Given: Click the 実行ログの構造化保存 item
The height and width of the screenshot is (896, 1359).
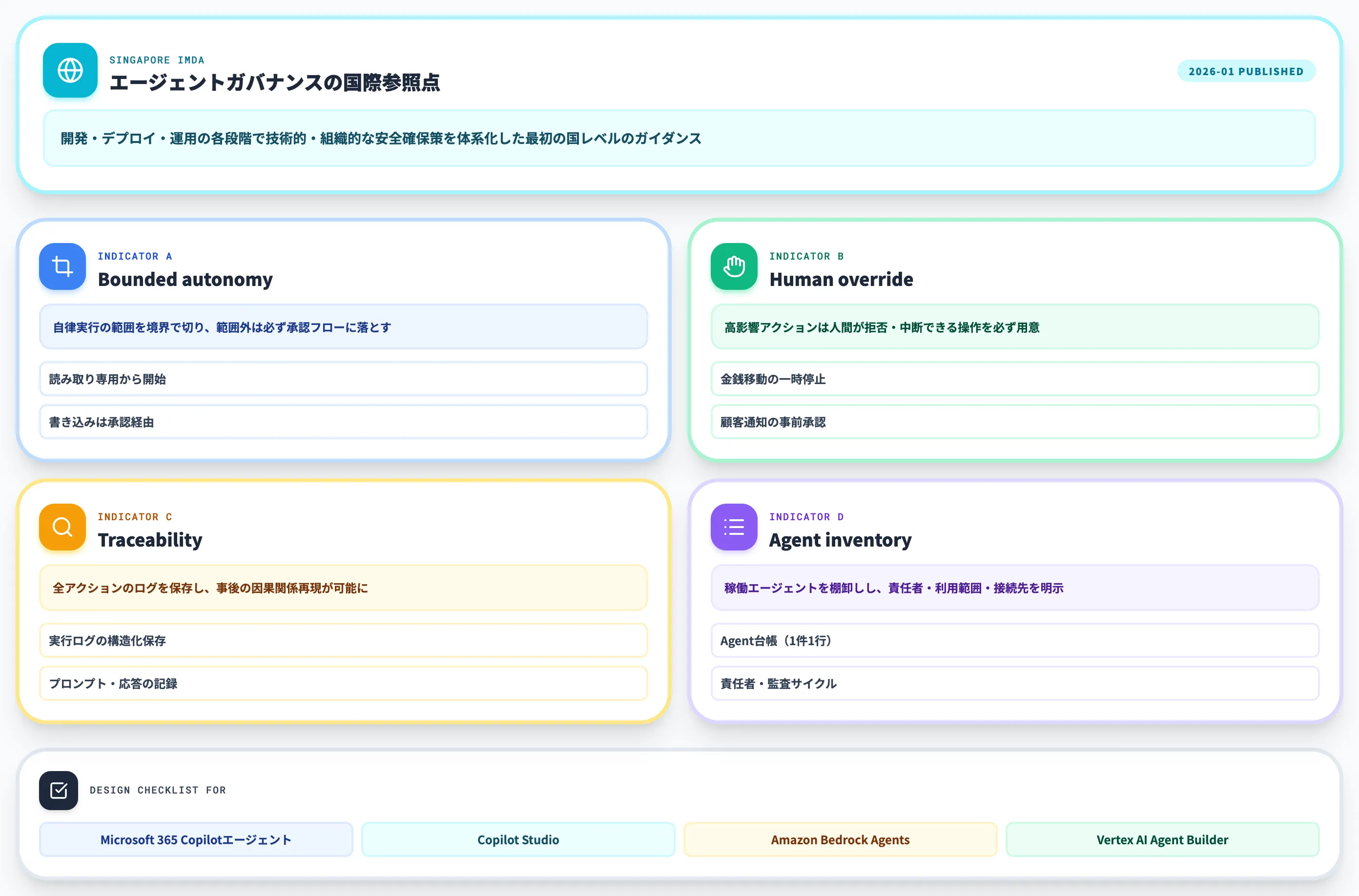Looking at the screenshot, I should [343, 641].
